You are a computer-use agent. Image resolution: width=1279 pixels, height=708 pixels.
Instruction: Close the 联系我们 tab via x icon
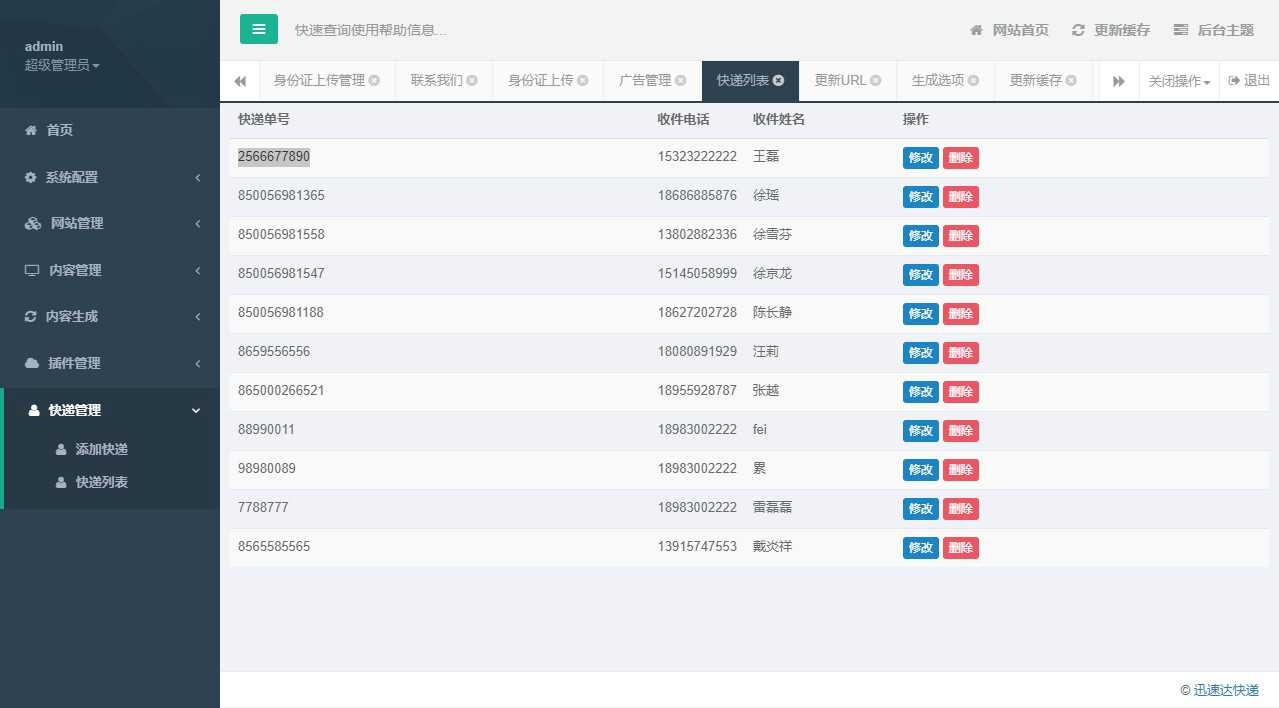click(472, 80)
